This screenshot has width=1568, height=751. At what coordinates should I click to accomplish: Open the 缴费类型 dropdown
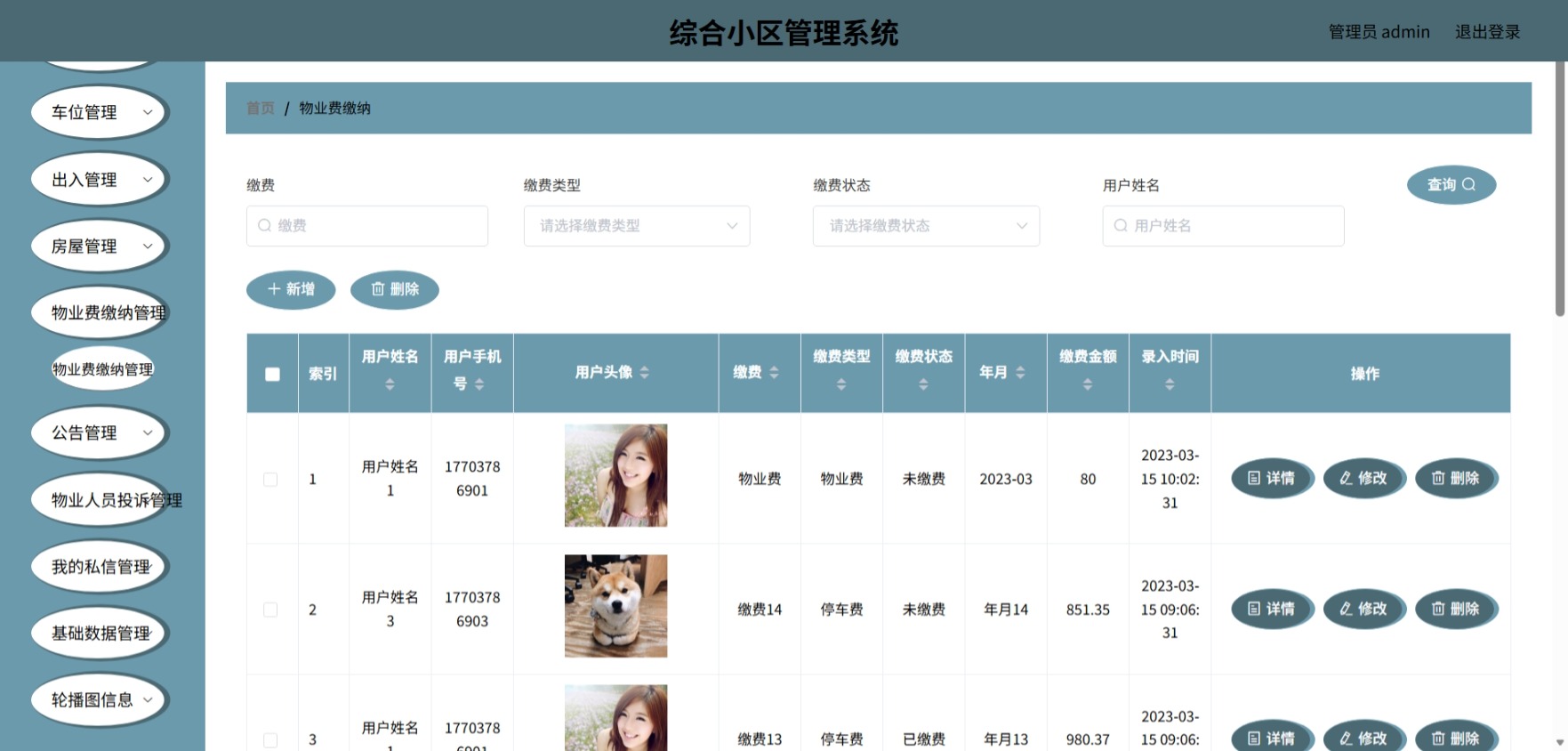coord(637,226)
